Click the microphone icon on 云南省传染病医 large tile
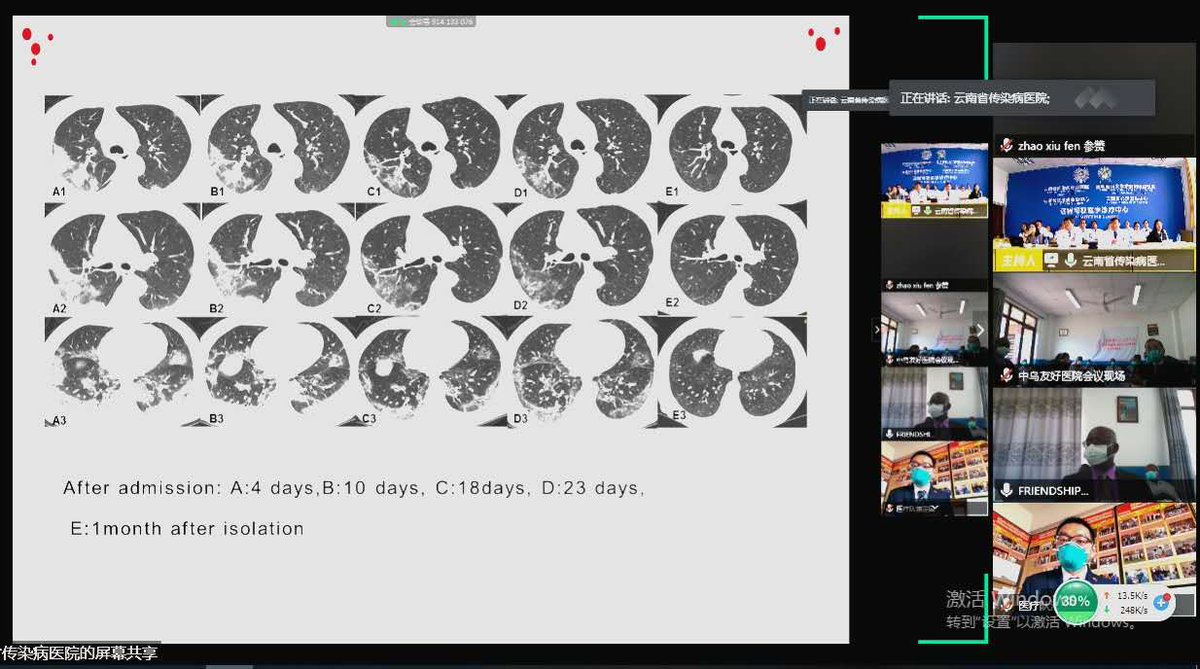 (1071, 260)
